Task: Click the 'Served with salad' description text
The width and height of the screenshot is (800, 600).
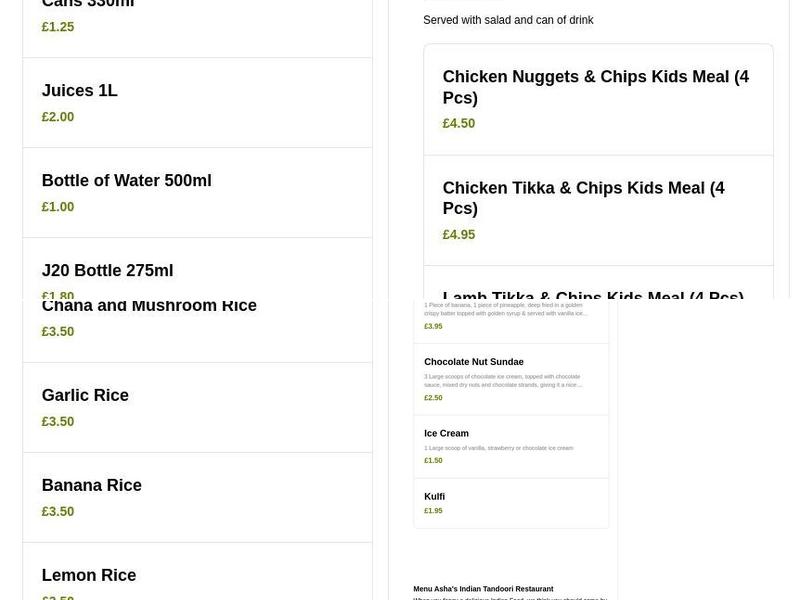Action: pyautogui.click(x=508, y=19)
